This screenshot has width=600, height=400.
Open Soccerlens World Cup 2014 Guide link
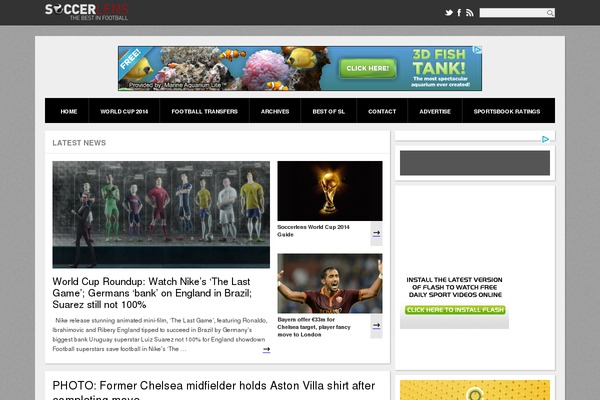coord(313,231)
